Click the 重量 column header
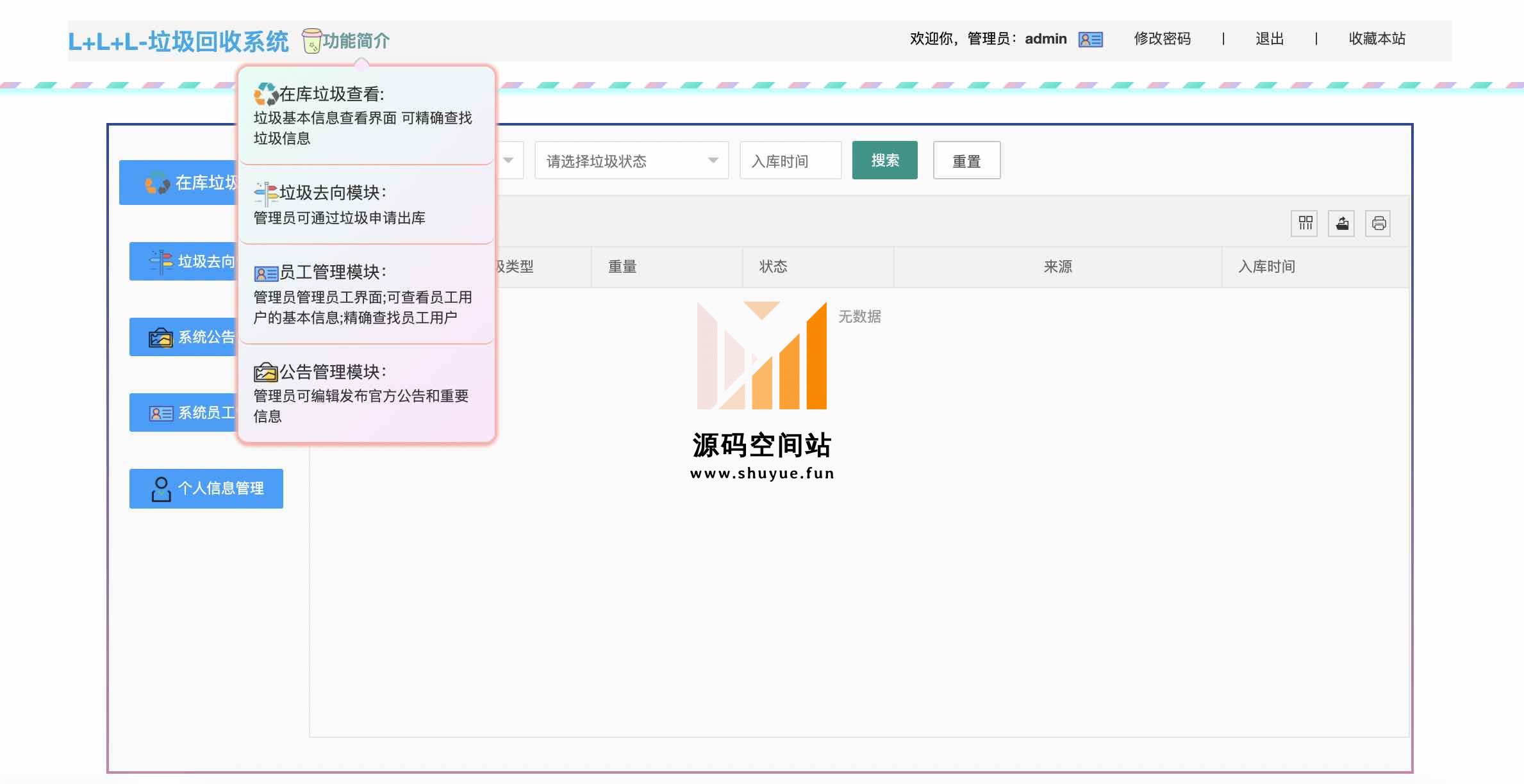1524x784 pixels. (667, 266)
